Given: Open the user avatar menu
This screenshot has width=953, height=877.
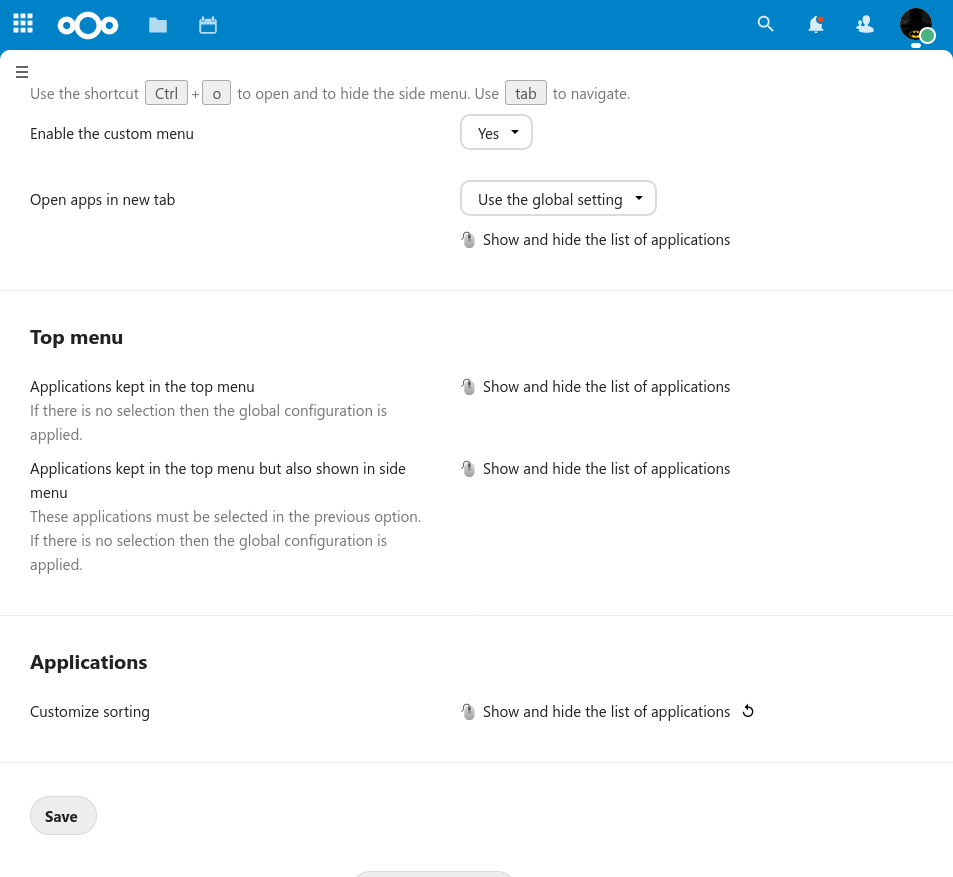Looking at the screenshot, I should coord(915,24).
